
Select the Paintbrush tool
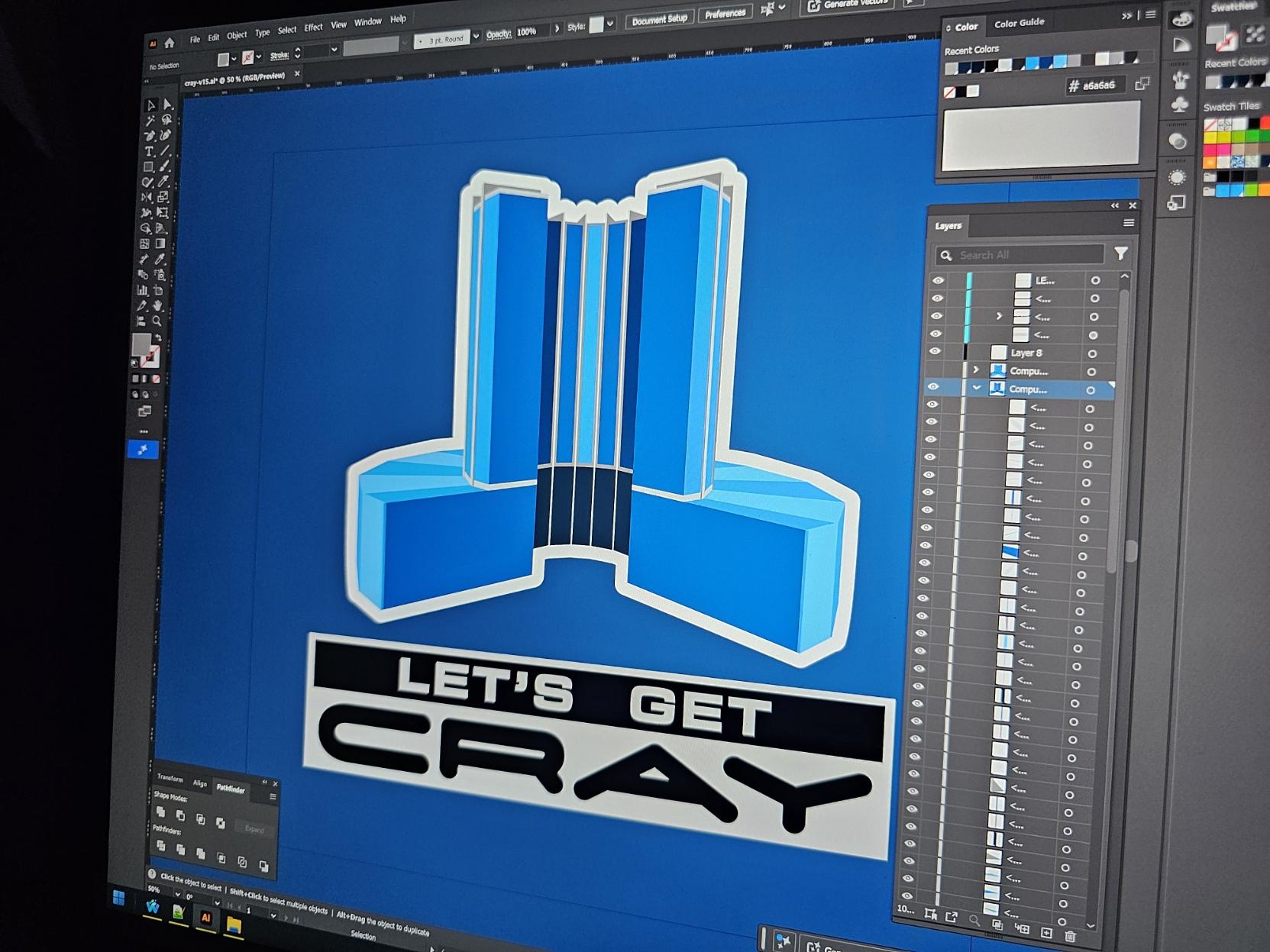164,166
